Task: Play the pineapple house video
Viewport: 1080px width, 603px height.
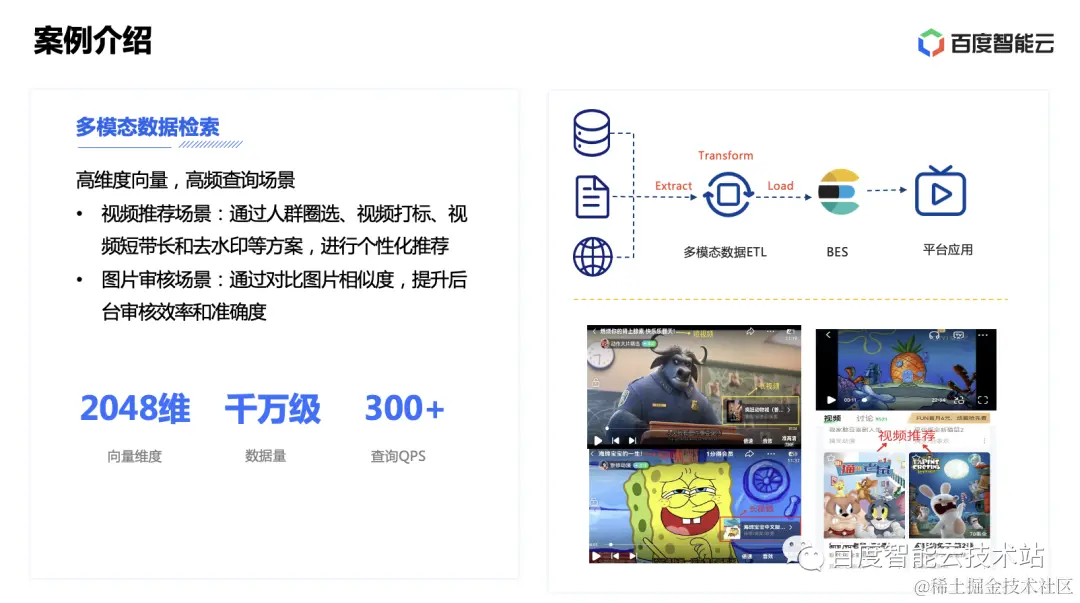Action: (x=831, y=400)
